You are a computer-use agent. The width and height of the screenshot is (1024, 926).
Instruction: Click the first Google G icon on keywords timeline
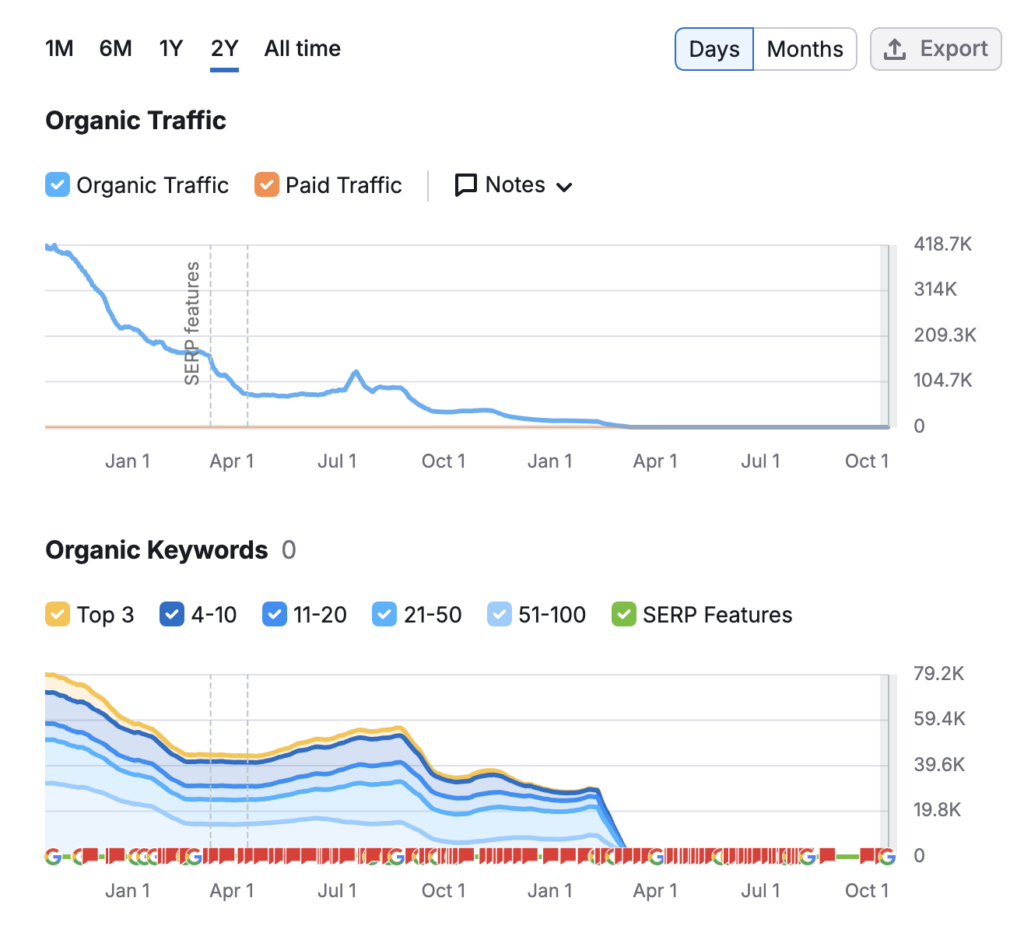coord(53,856)
